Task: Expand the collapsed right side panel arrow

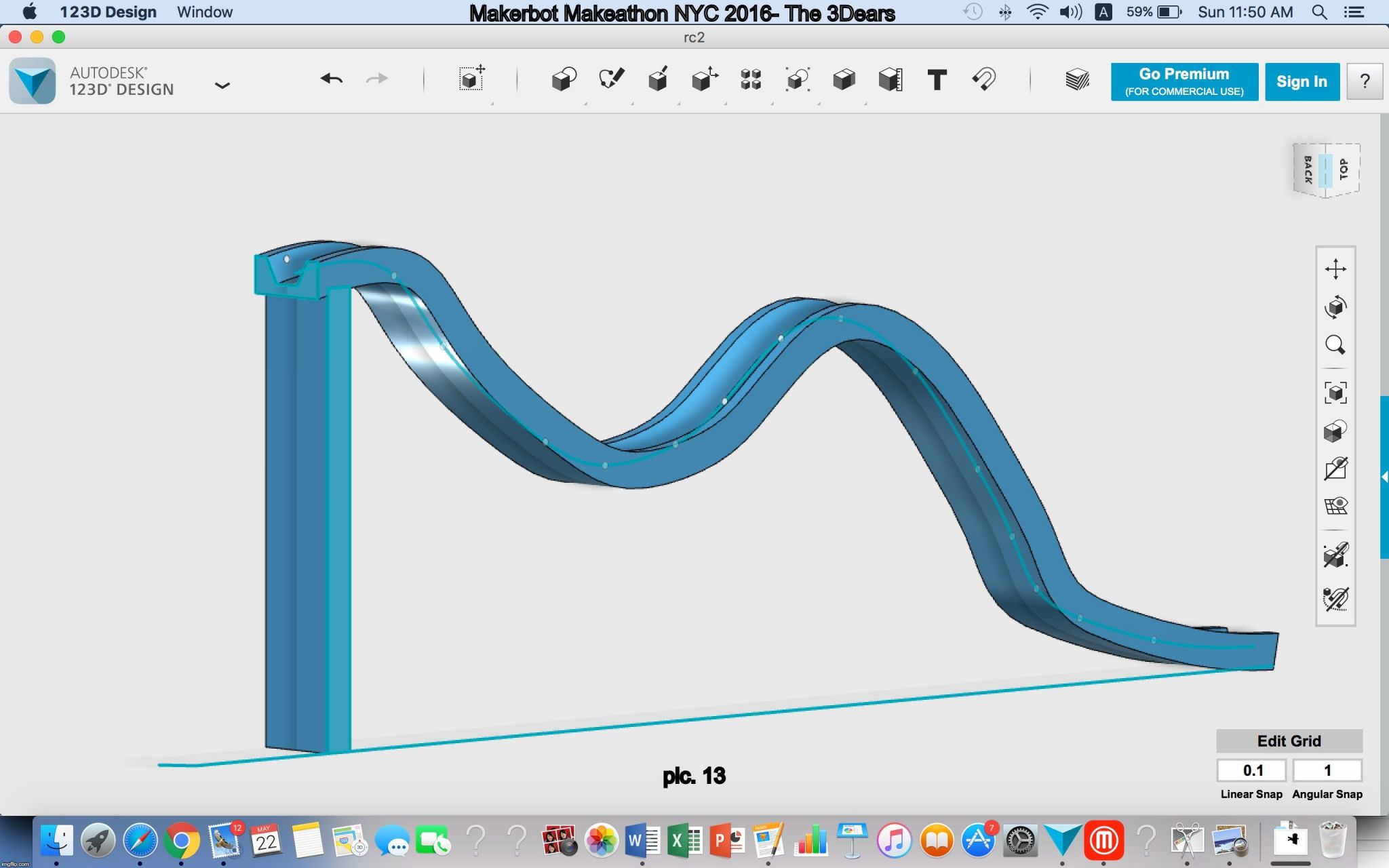Action: pyautogui.click(x=1384, y=477)
